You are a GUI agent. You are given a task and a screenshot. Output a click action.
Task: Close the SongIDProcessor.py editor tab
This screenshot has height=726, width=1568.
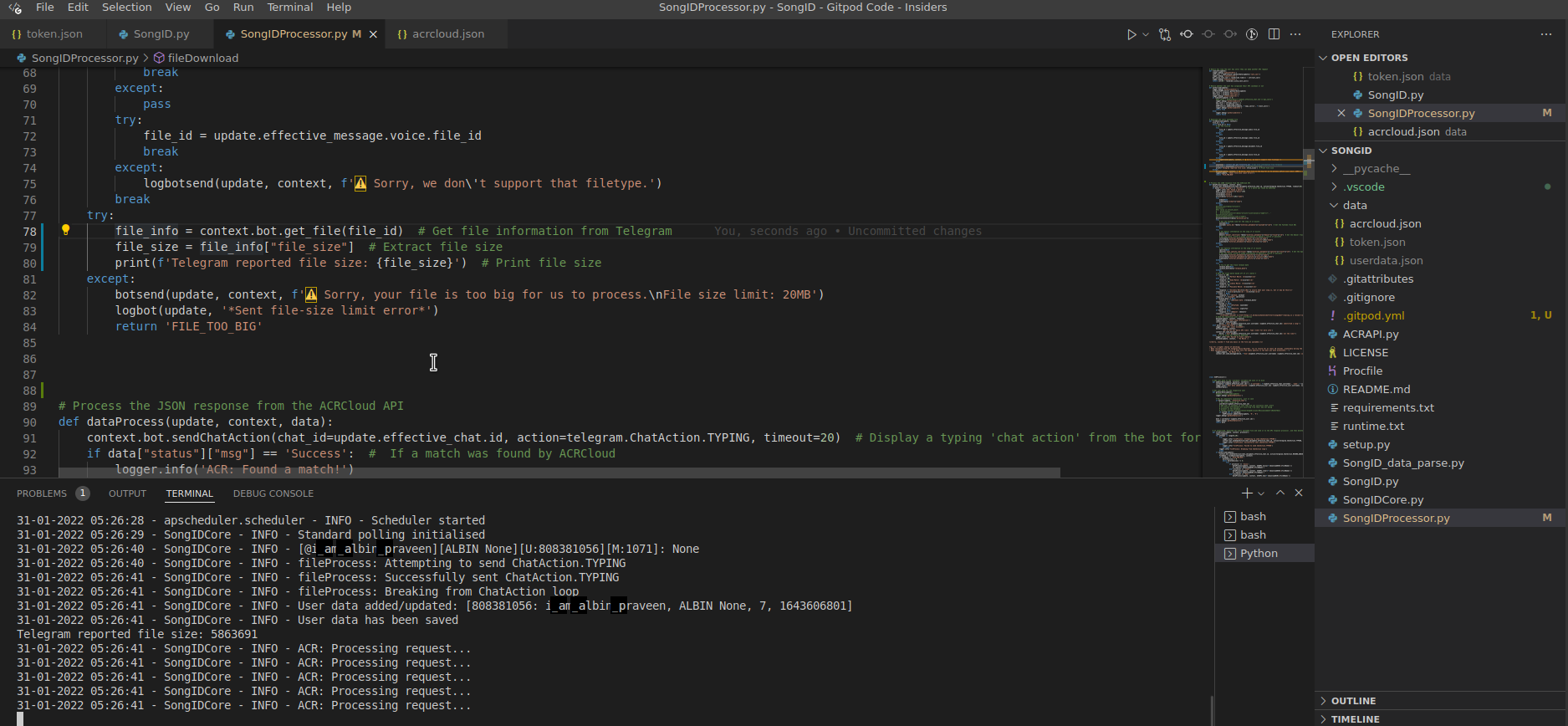[373, 34]
